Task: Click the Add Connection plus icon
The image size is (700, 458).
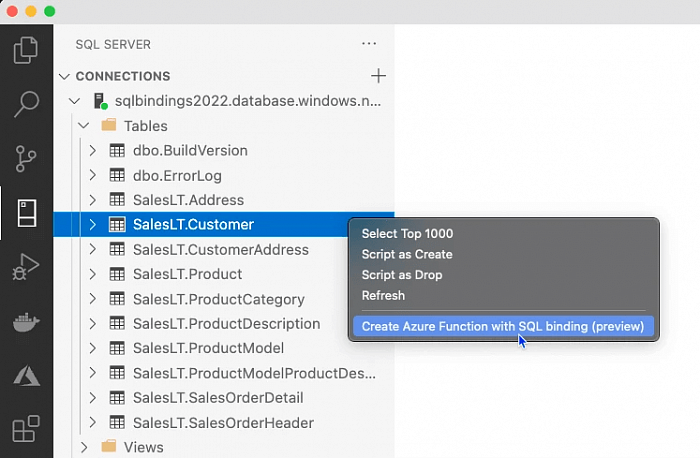Action: click(378, 76)
